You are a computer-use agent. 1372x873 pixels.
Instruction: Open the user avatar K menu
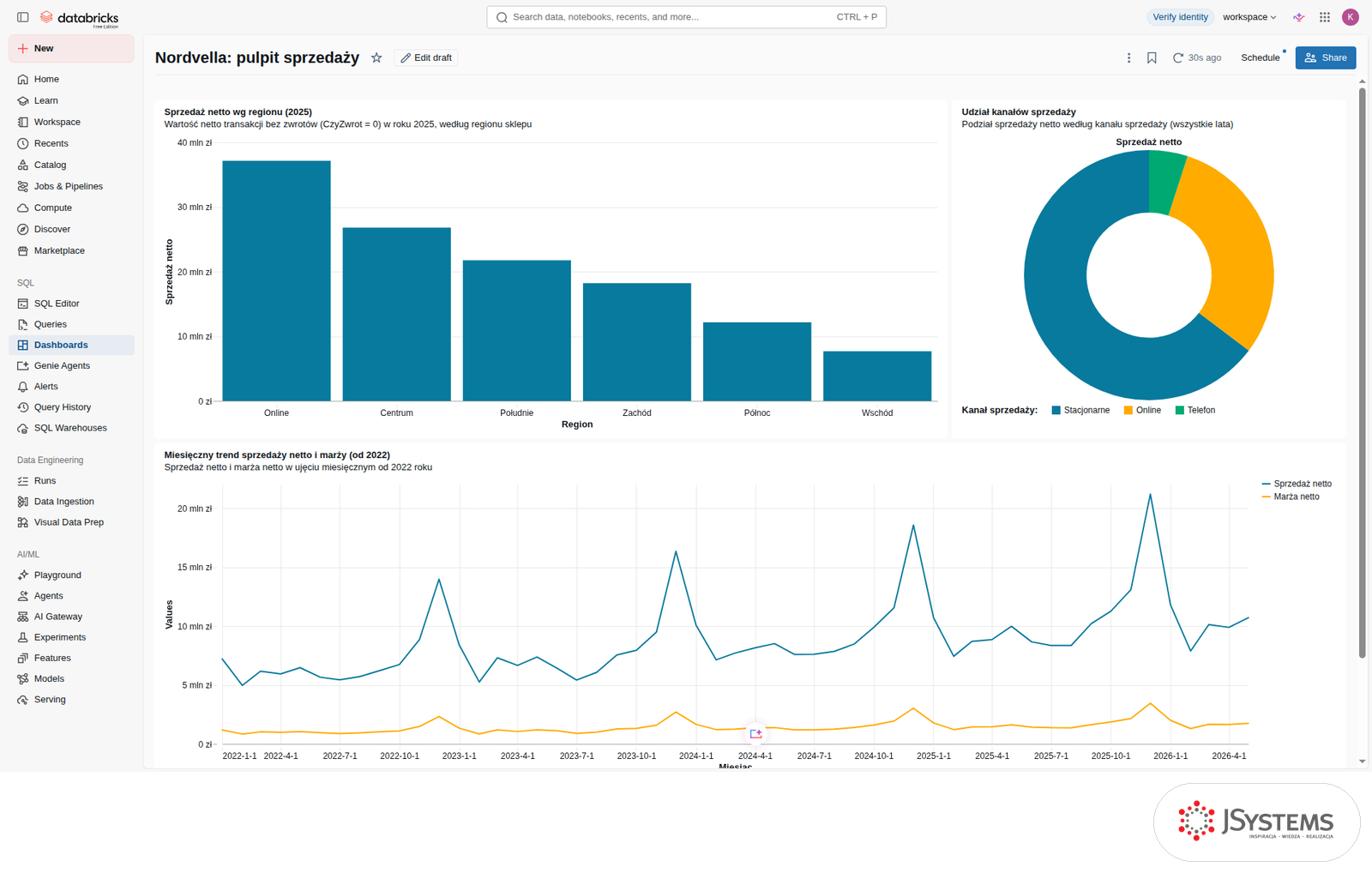[x=1351, y=17]
